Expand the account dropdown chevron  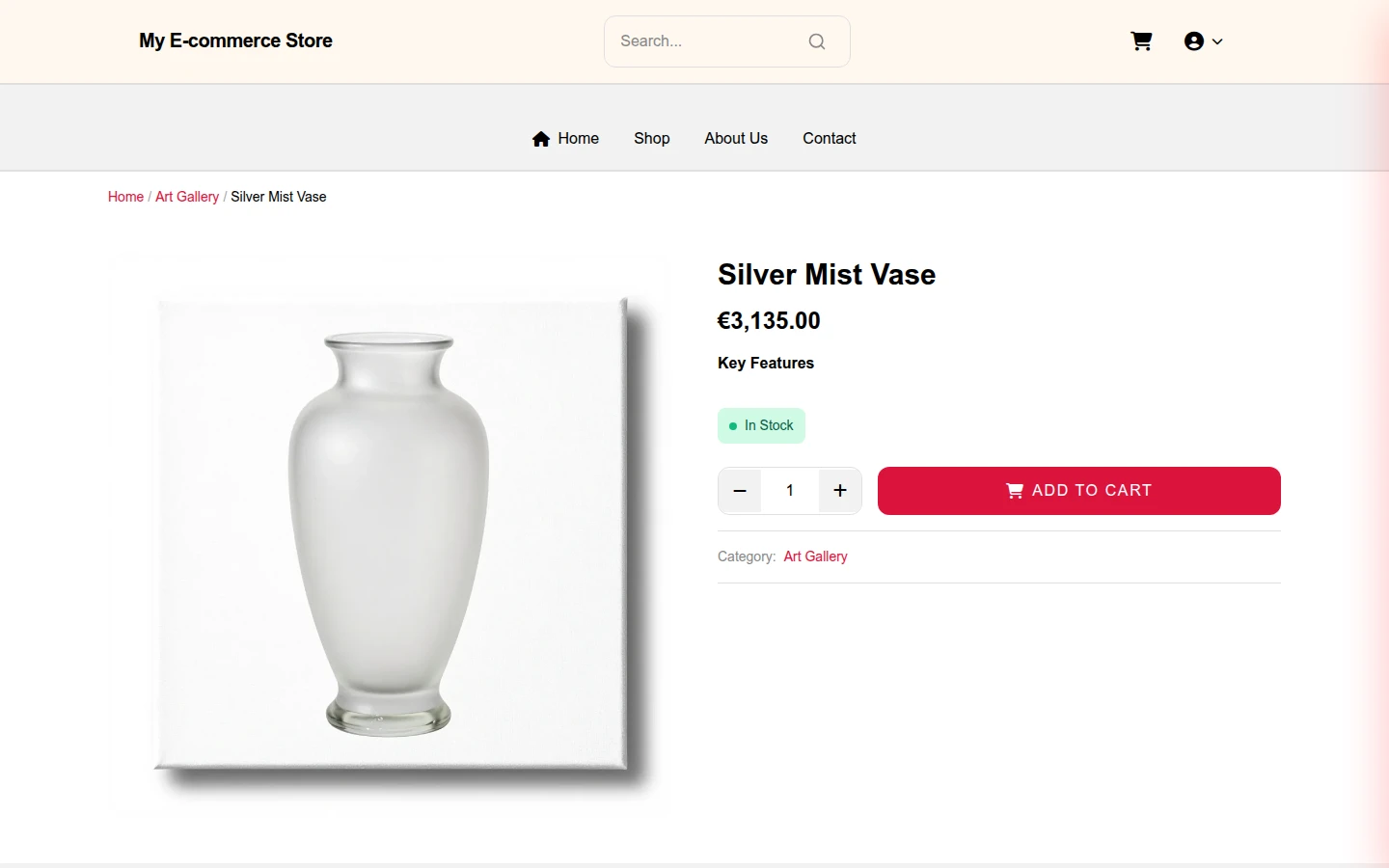point(1217,41)
